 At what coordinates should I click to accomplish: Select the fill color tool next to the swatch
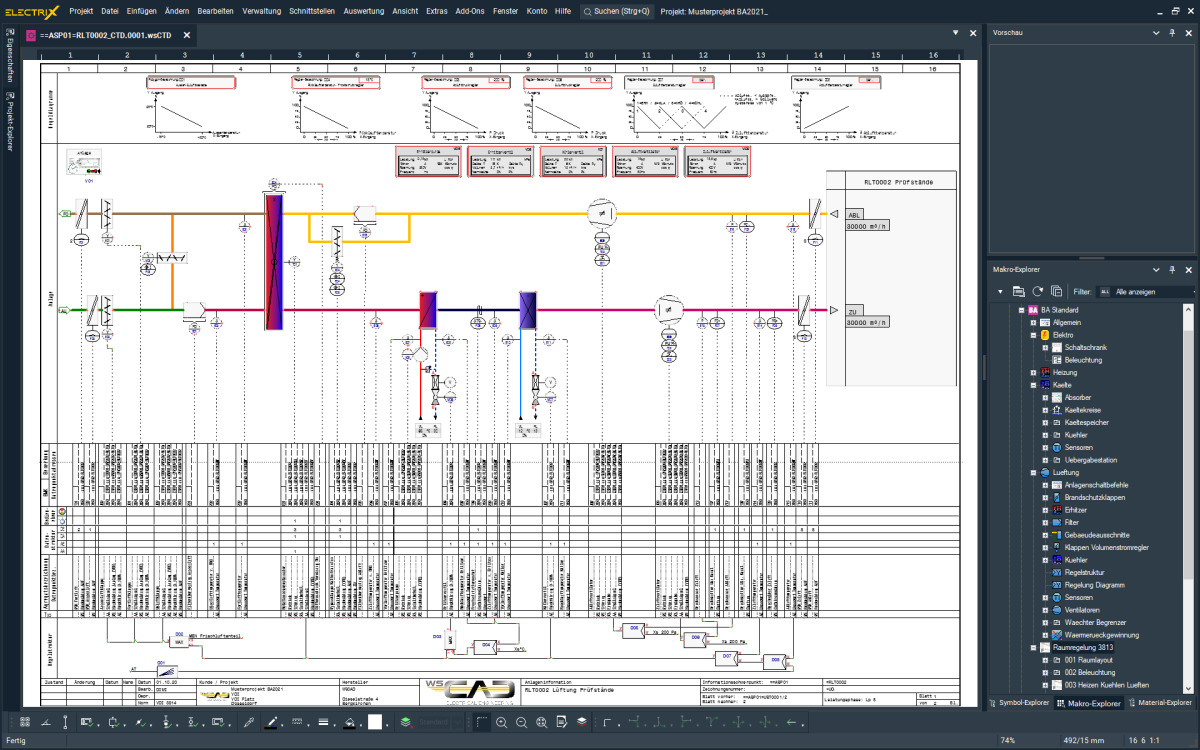348,723
